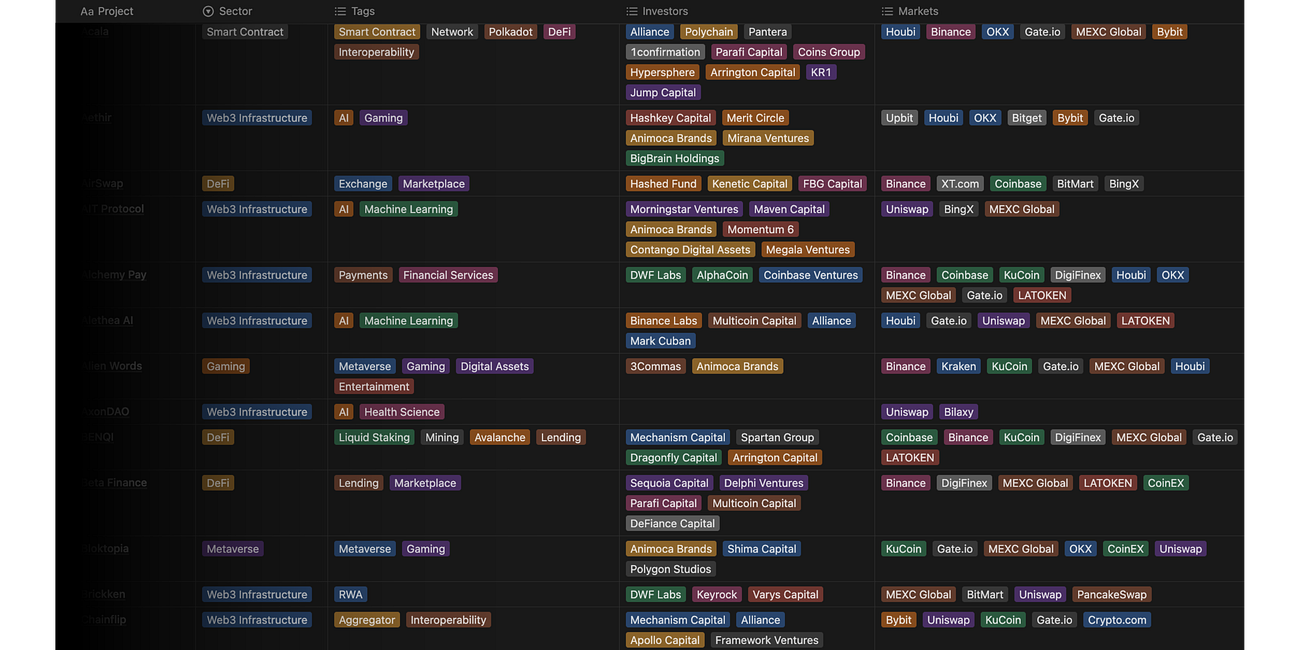The image size is (1300, 650).
Task: Select the Shima Capital tag
Action: [x=762, y=549]
